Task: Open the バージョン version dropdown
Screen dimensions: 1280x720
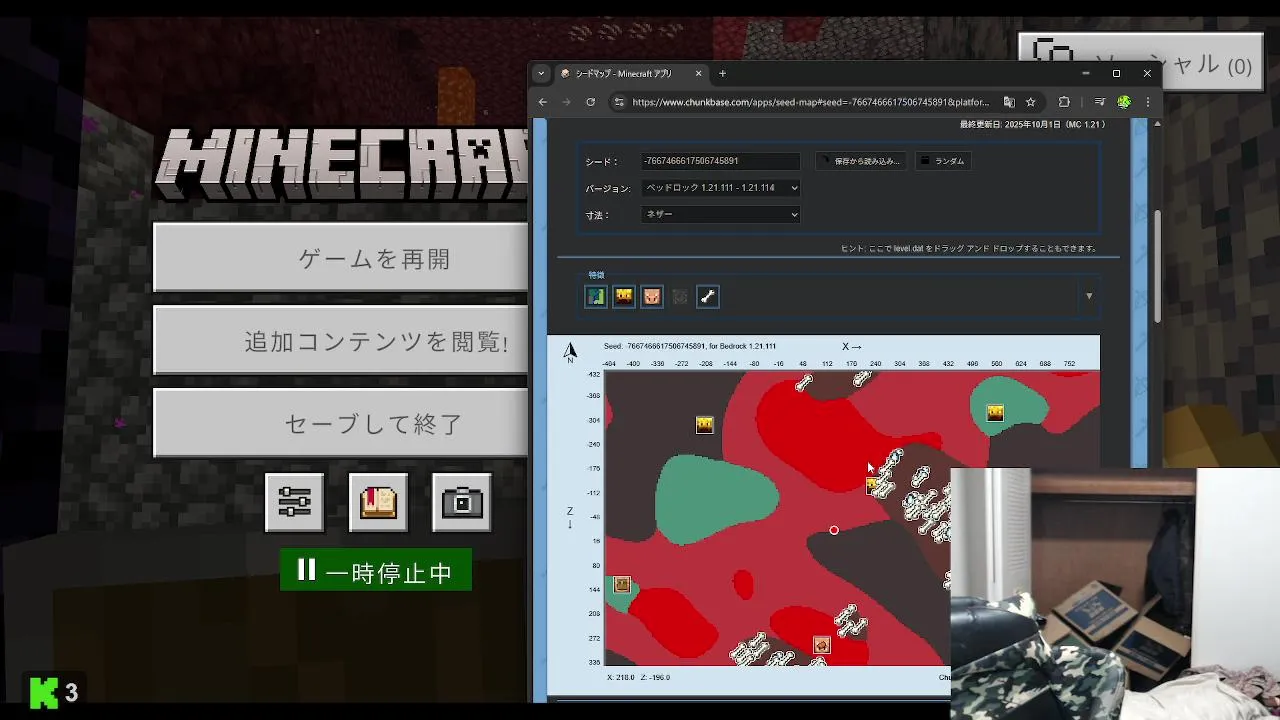Action: (721, 188)
